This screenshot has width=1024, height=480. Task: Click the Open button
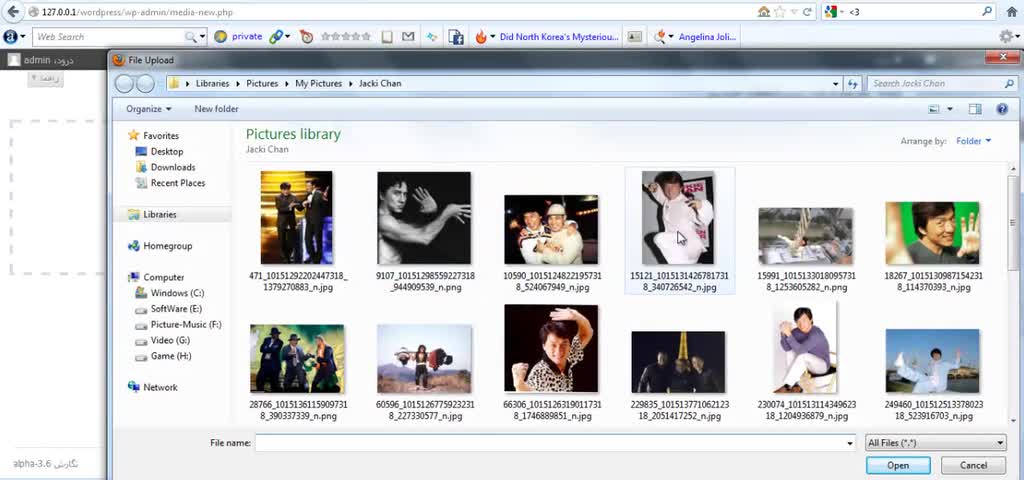tap(898, 466)
